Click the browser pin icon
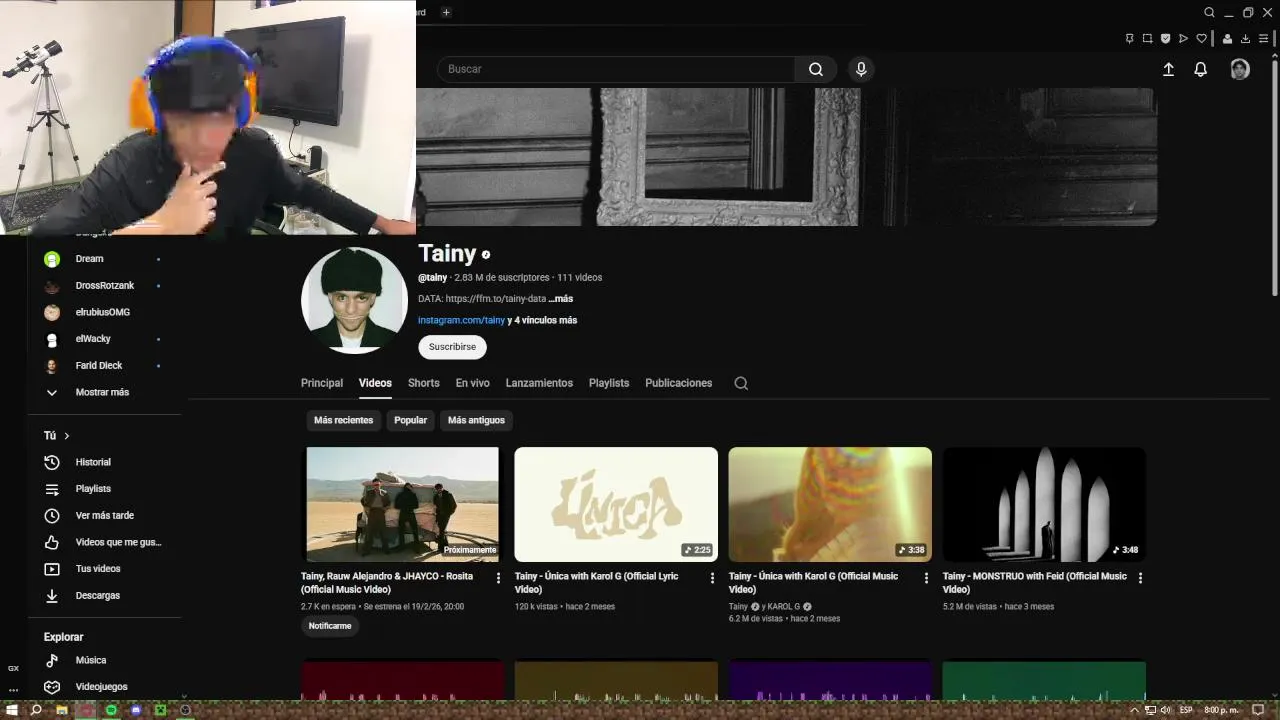1280x720 pixels. coord(1129,39)
